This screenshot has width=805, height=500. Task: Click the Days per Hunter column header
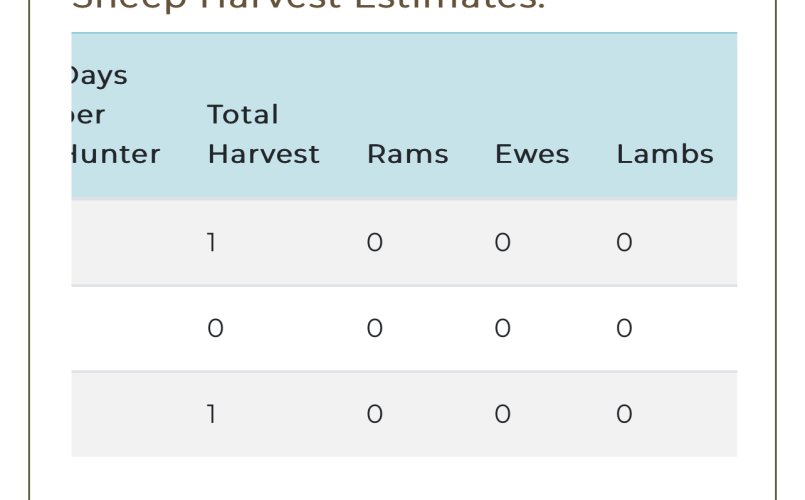pos(116,115)
